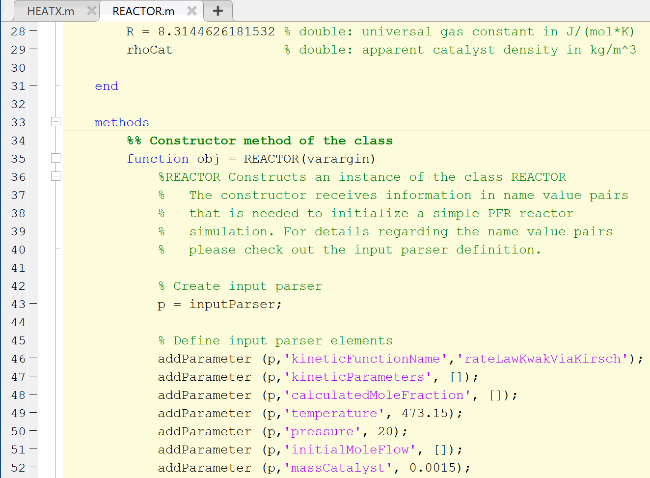The image size is (650, 478).
Task: Close the REACTOR.m tab
Action: 192,11
